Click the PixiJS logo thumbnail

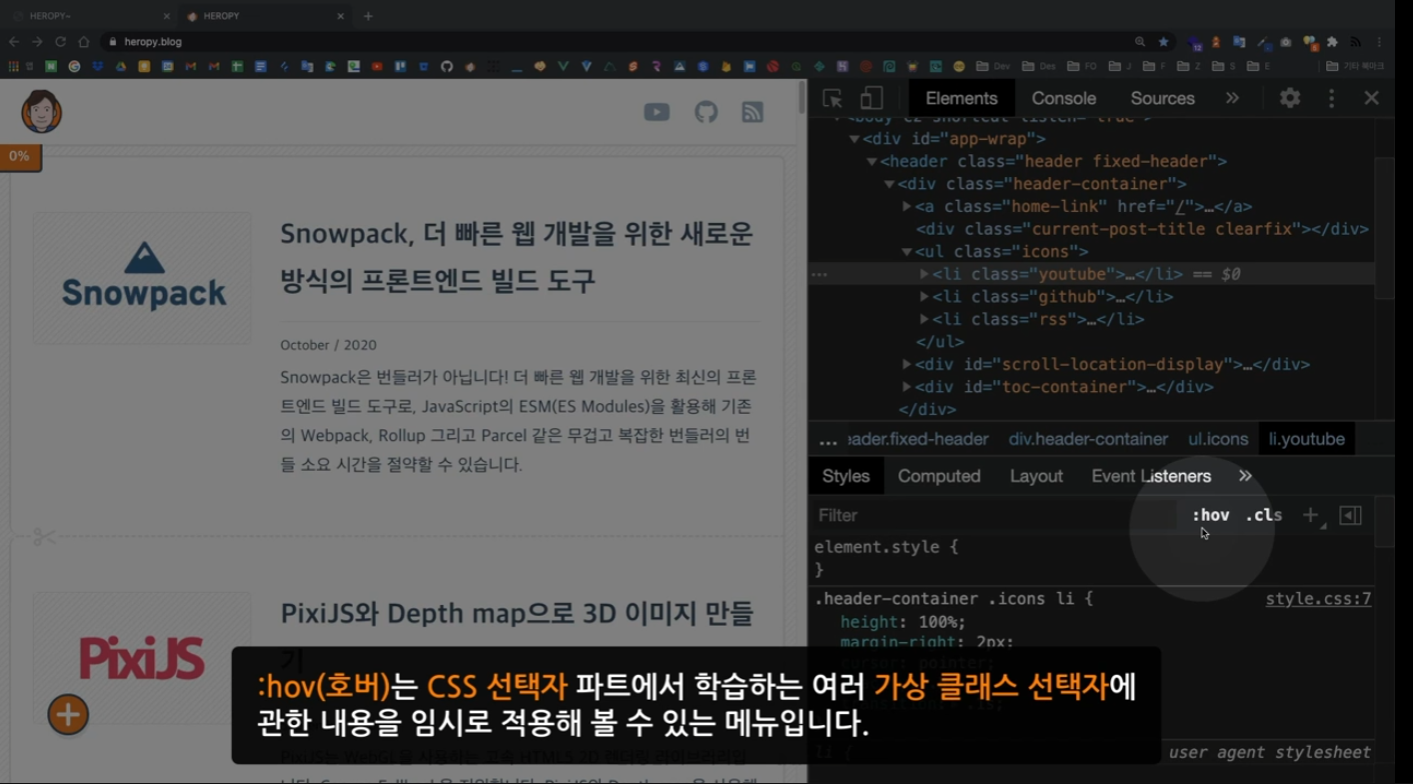coord(142,658)
